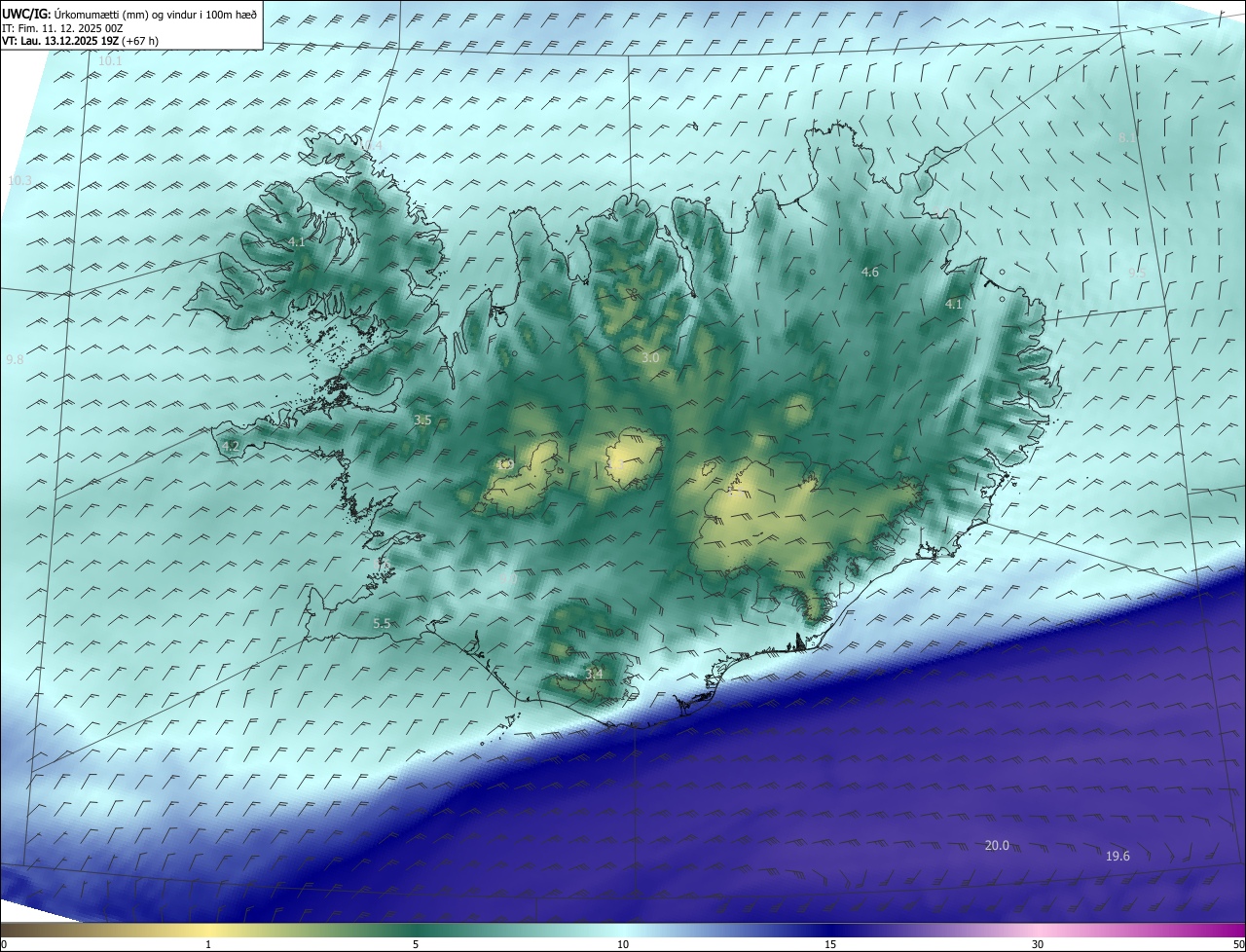Click the 50 label on the color scale
Viewport: 1246px width, 952px height.
pos(1238,944)
